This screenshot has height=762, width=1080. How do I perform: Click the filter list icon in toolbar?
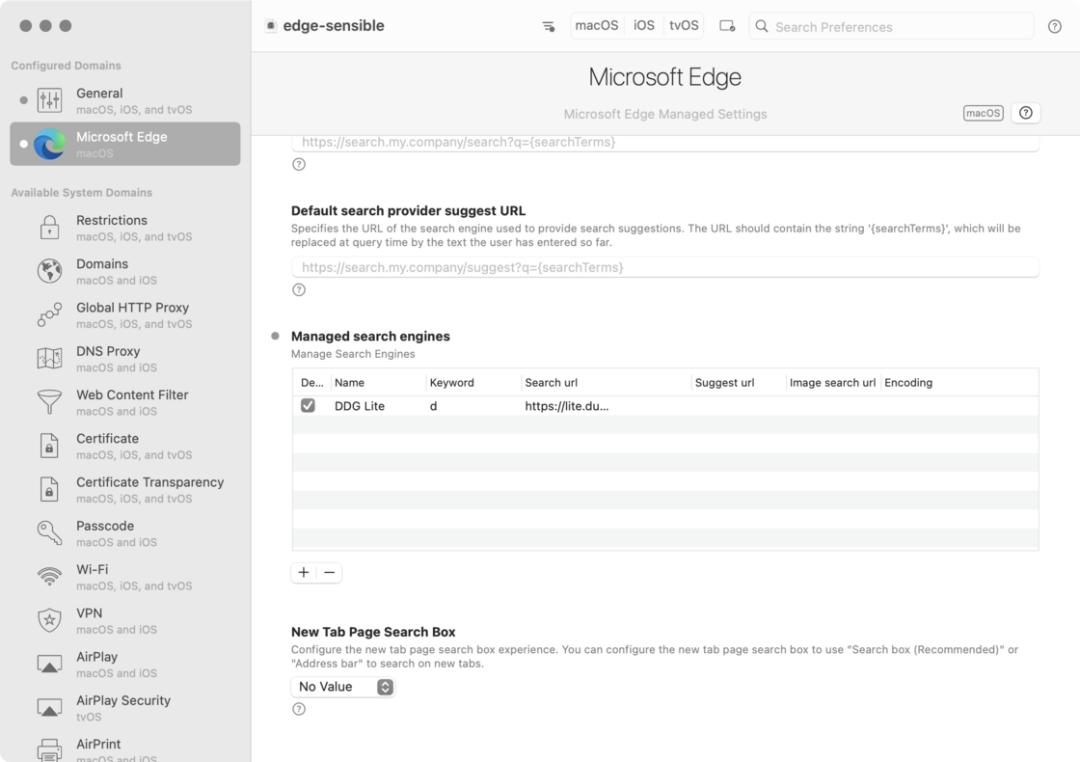tap(548, 26)
